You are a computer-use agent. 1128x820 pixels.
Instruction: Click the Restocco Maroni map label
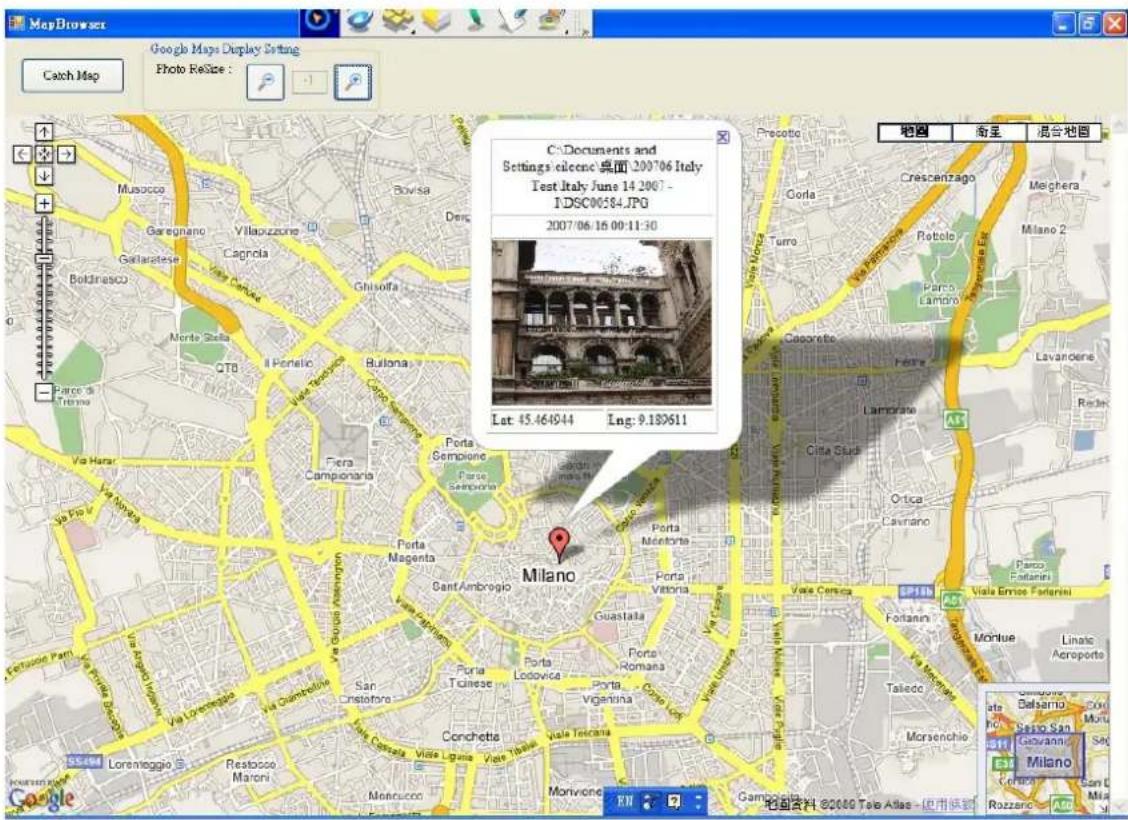250,770
